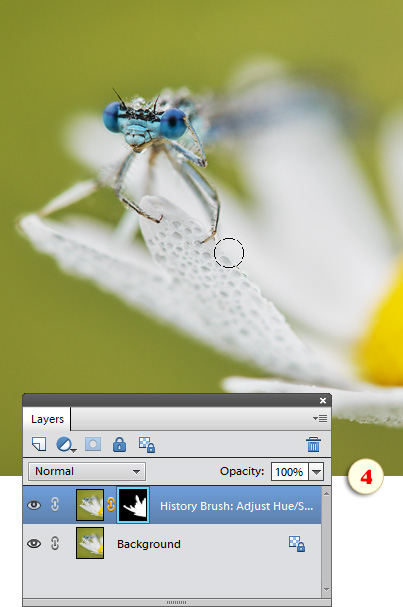The height and width of the screenshot is (607, 403).
Task: Lock all pixels padlock icon
Action: 119,445
